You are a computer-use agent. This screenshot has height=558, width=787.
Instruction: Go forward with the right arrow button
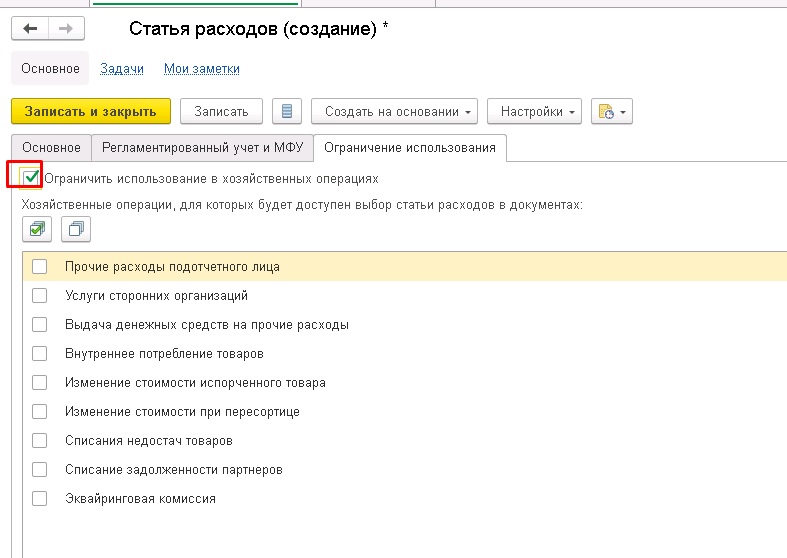pyautogui.click(x=66, y=29)
